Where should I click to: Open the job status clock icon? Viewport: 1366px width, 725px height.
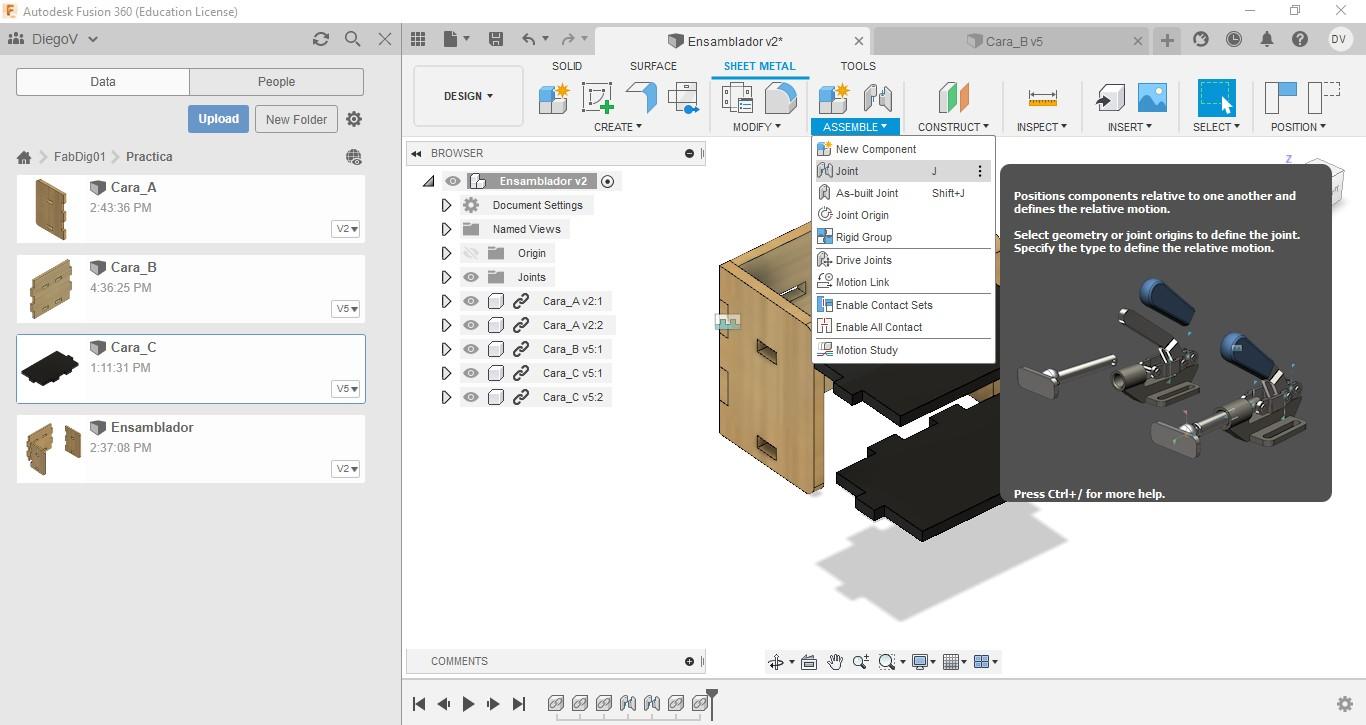click(1234, 39)
